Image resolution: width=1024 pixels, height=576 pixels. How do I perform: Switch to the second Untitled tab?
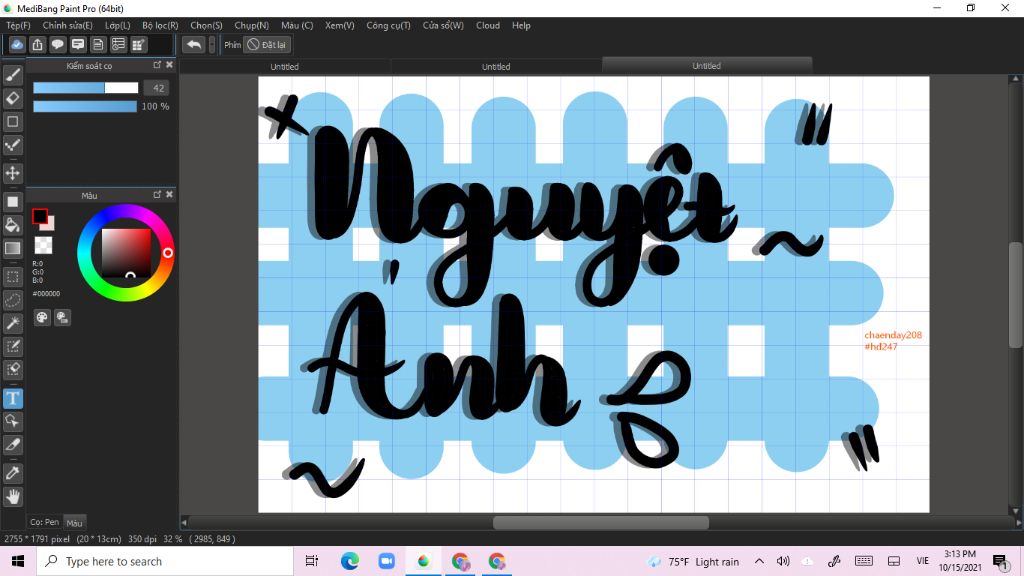coord(496,66)
